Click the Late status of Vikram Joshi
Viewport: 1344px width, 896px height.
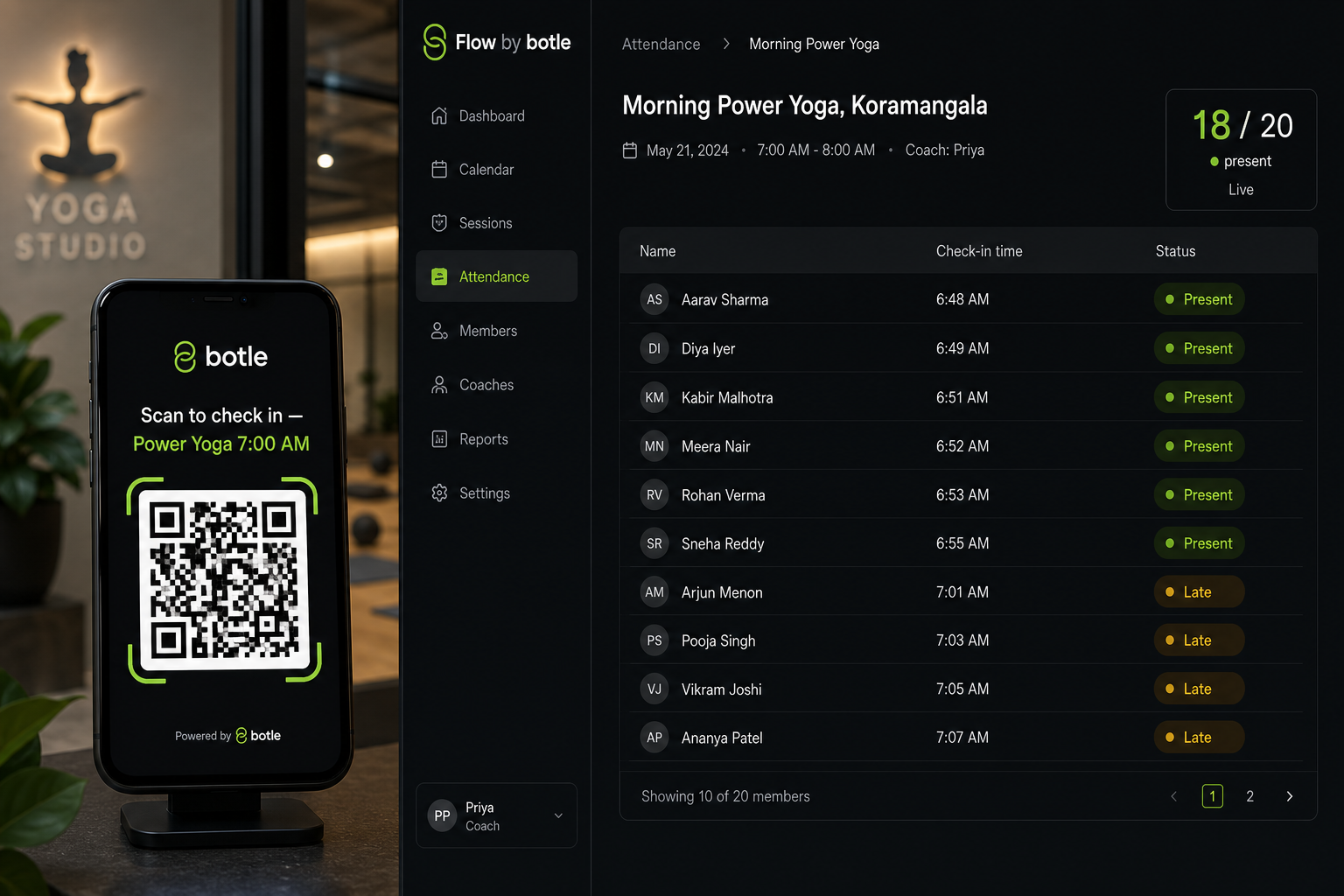[1199, 689]
